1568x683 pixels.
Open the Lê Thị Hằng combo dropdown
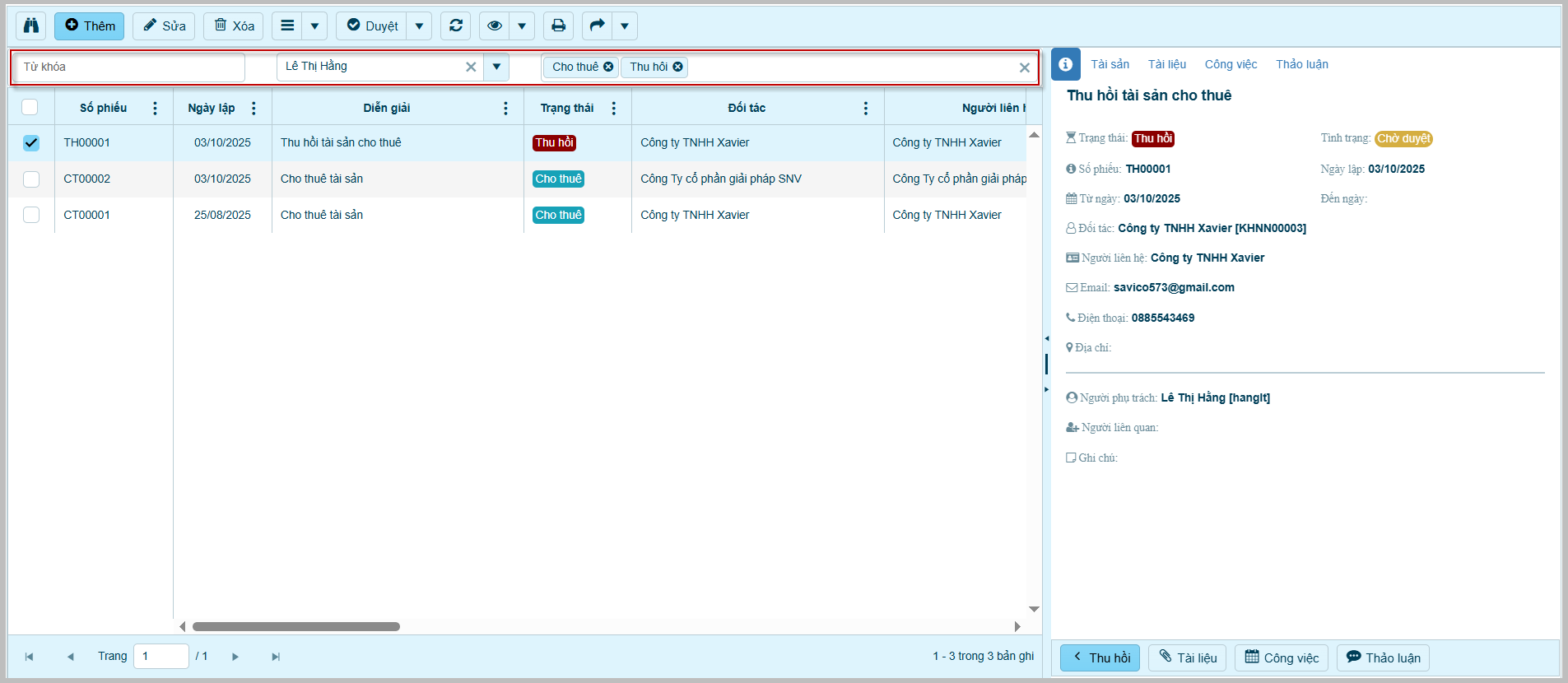coord(496,67)
